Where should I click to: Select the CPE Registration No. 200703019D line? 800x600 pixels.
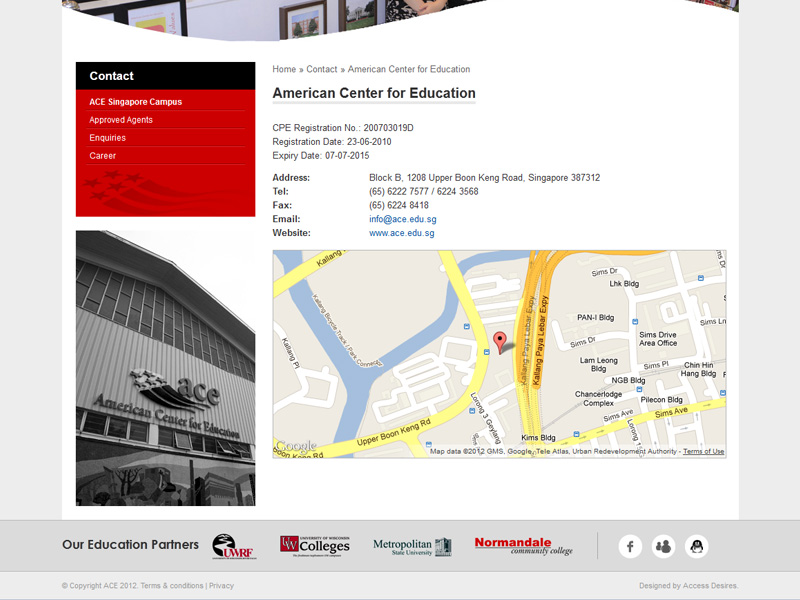(x=343, y=128)
